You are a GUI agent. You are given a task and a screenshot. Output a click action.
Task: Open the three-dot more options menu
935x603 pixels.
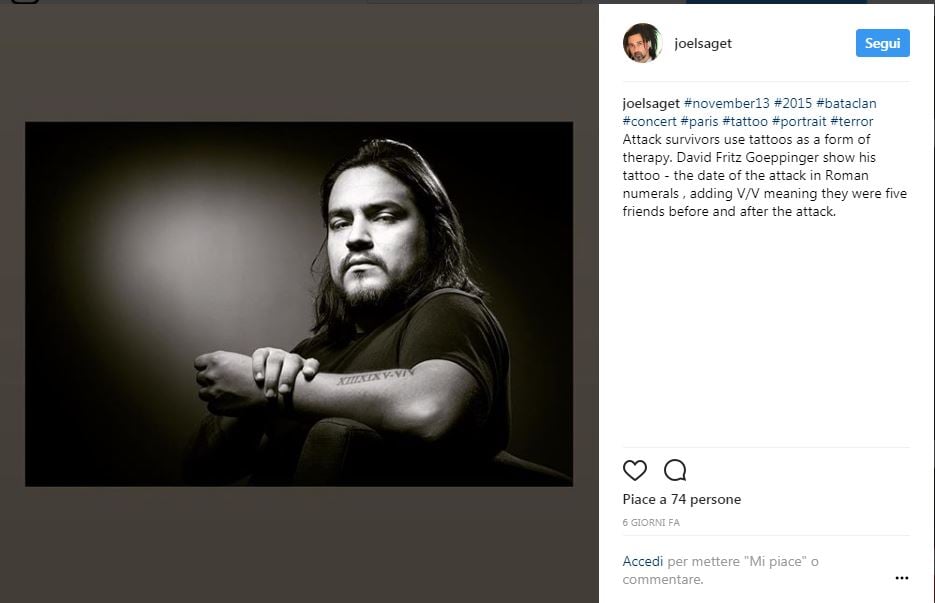[901, 578]
